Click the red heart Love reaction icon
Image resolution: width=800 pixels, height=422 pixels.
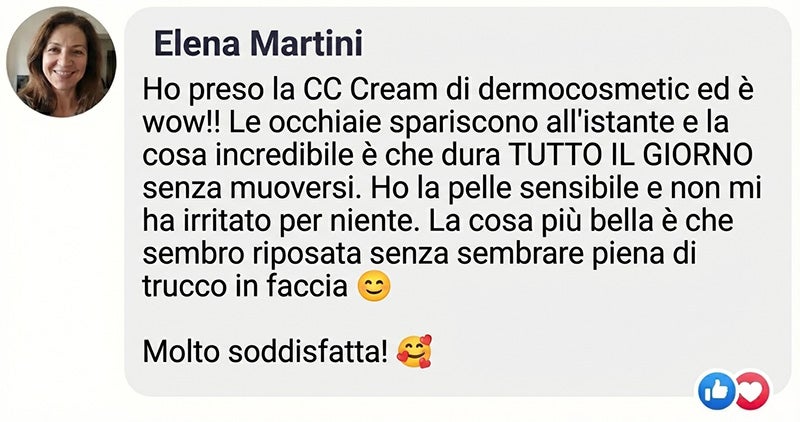click(x=752, y=392)
